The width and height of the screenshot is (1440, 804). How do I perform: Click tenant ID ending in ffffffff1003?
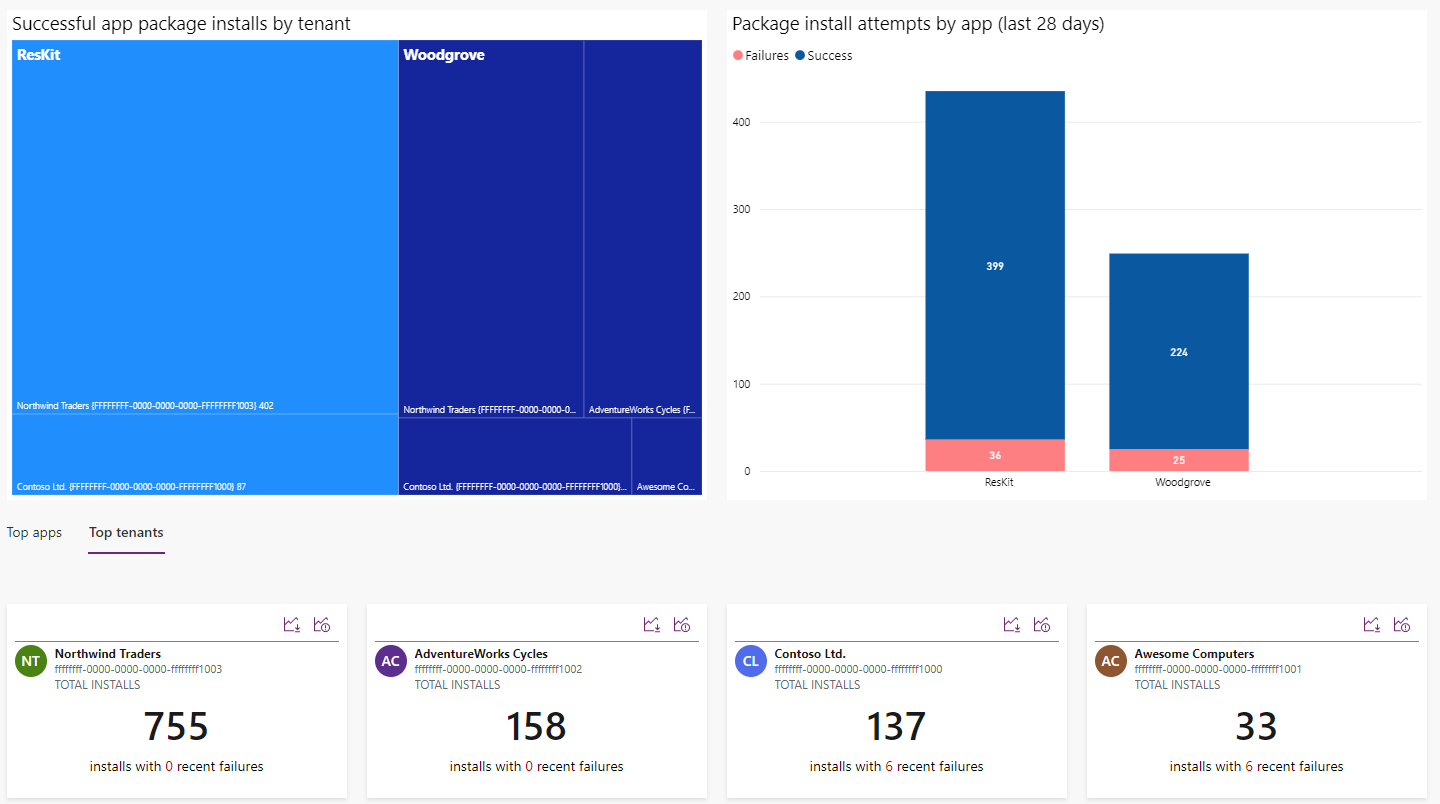[x=138, y=669]
